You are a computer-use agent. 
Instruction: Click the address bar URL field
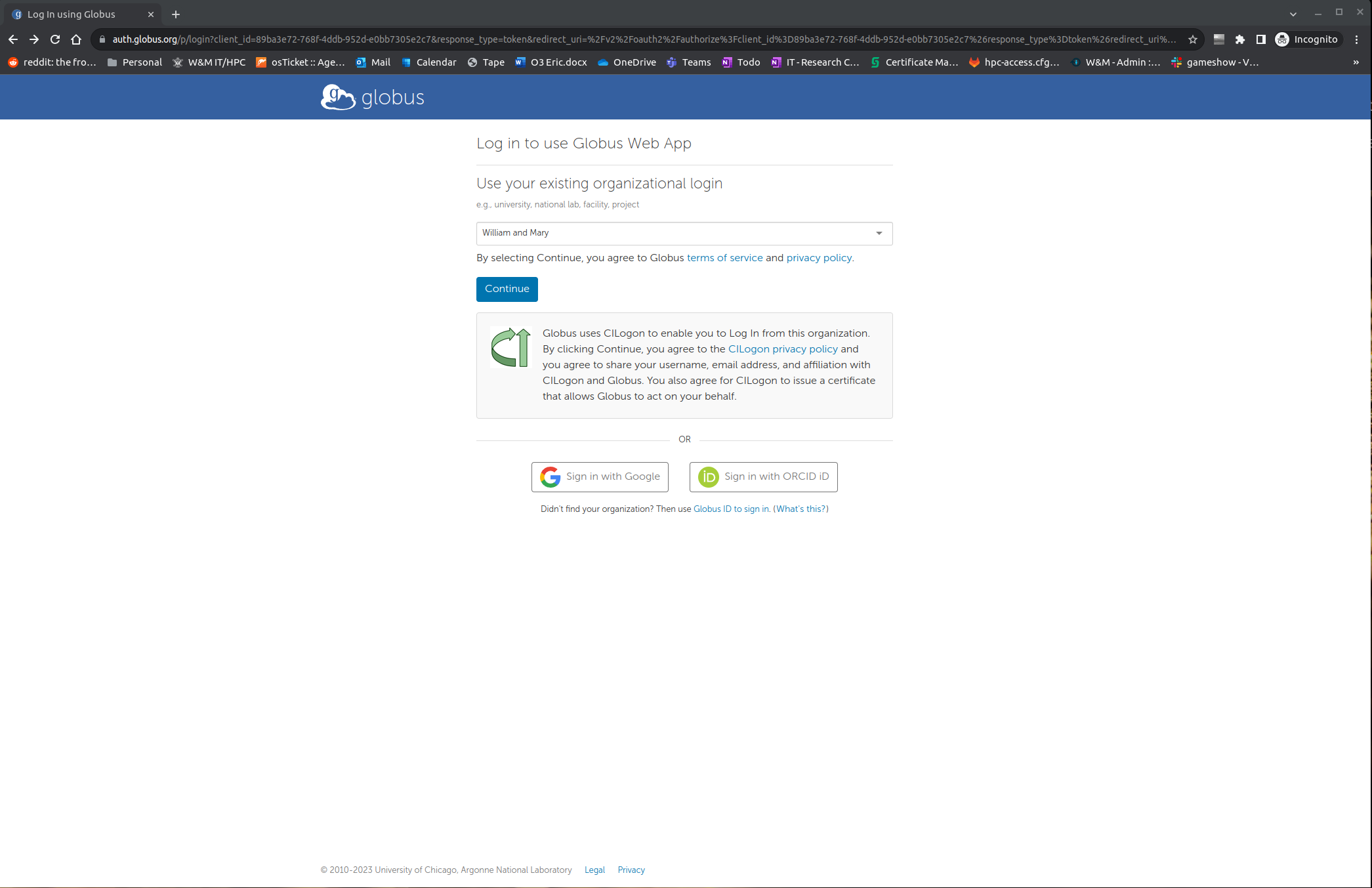click(x=643, y=39)
